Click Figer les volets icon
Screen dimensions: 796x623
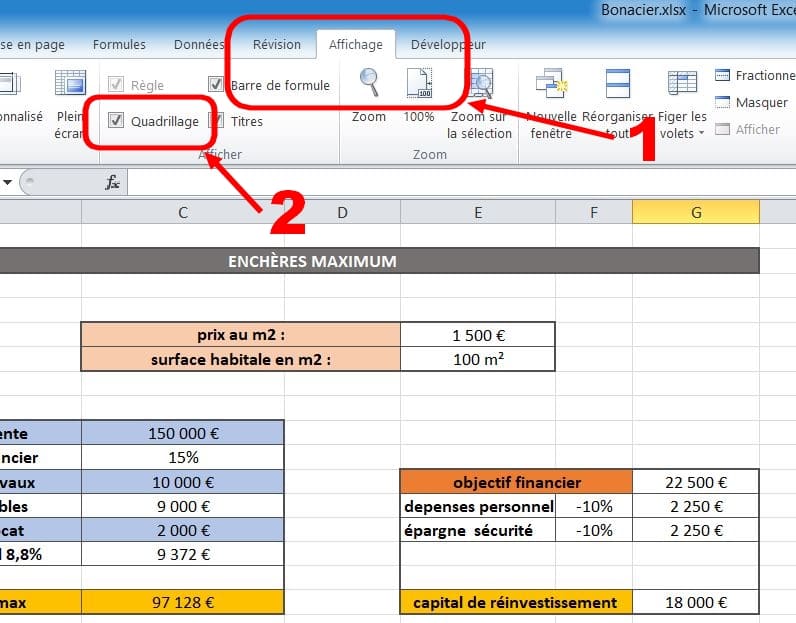point(682,83)
